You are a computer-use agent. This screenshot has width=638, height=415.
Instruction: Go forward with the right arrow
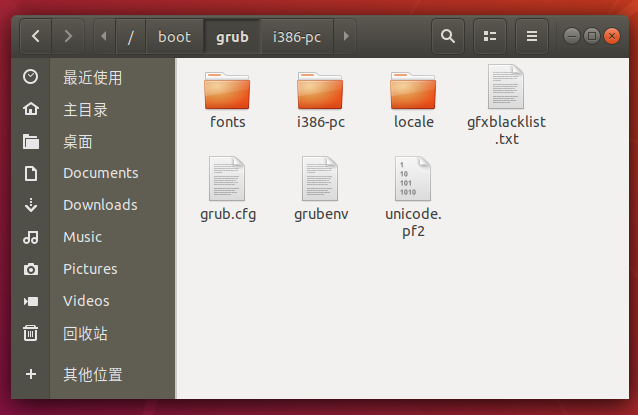point(67,36)
